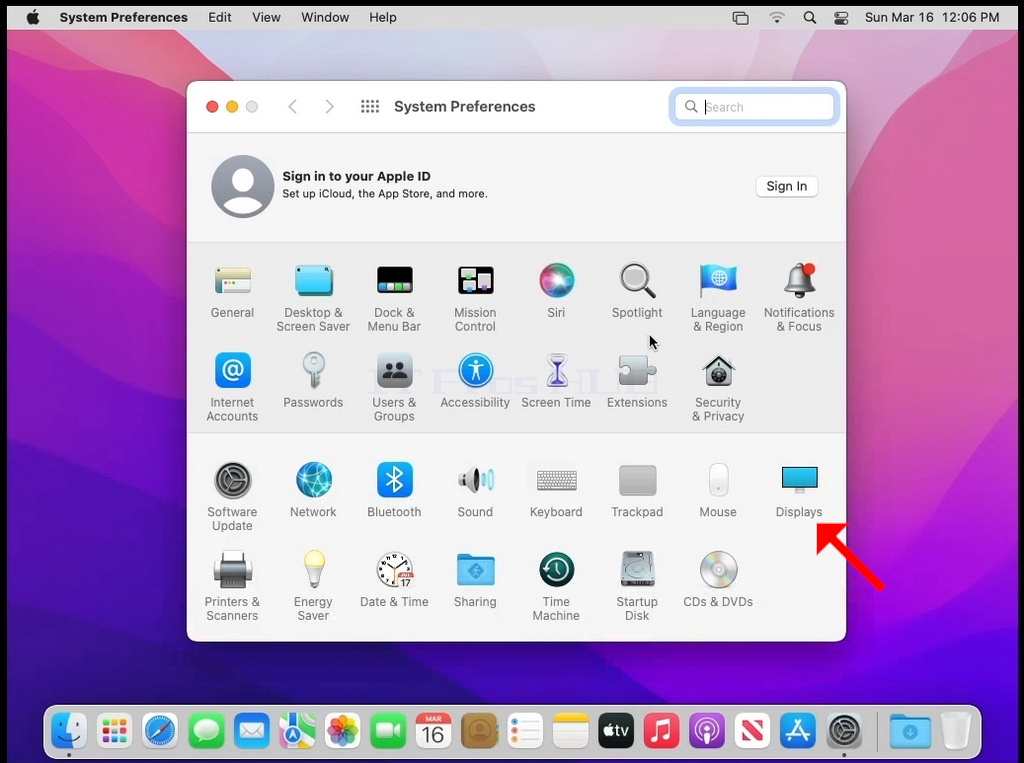Open the System Preferences menu
Viewport: 1024px width, 763px height.
pos(123,18)
